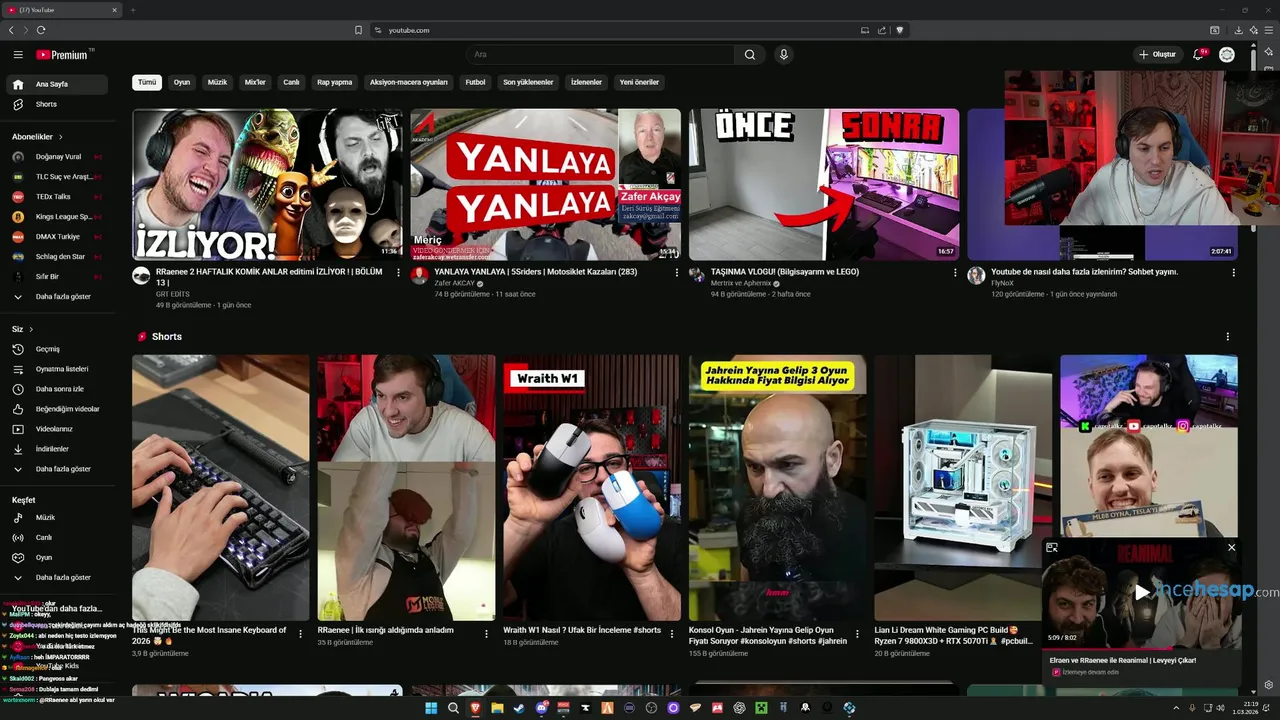Screen dimensions: 1280x720
Task: Start voice search with the microphone icon
Action: [784, 55]
